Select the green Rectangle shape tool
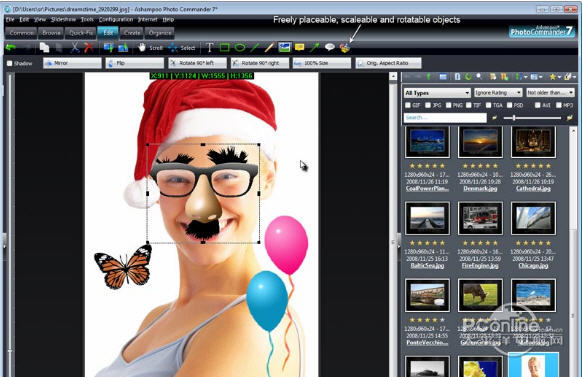This screenshot has height=377, width=583. 225,47
